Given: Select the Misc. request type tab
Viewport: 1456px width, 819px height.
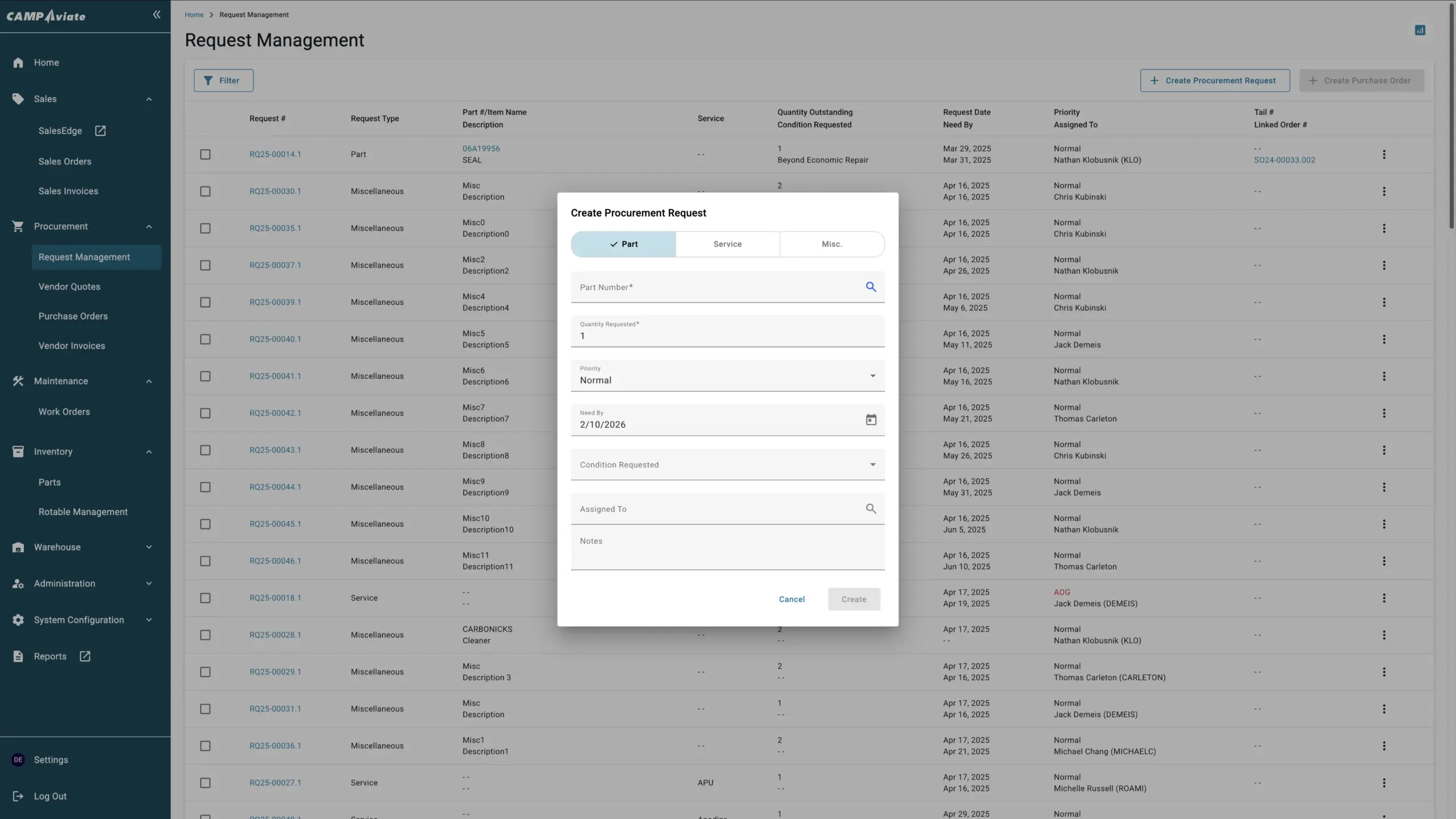Looking at the screenshot, I should 832,244.
